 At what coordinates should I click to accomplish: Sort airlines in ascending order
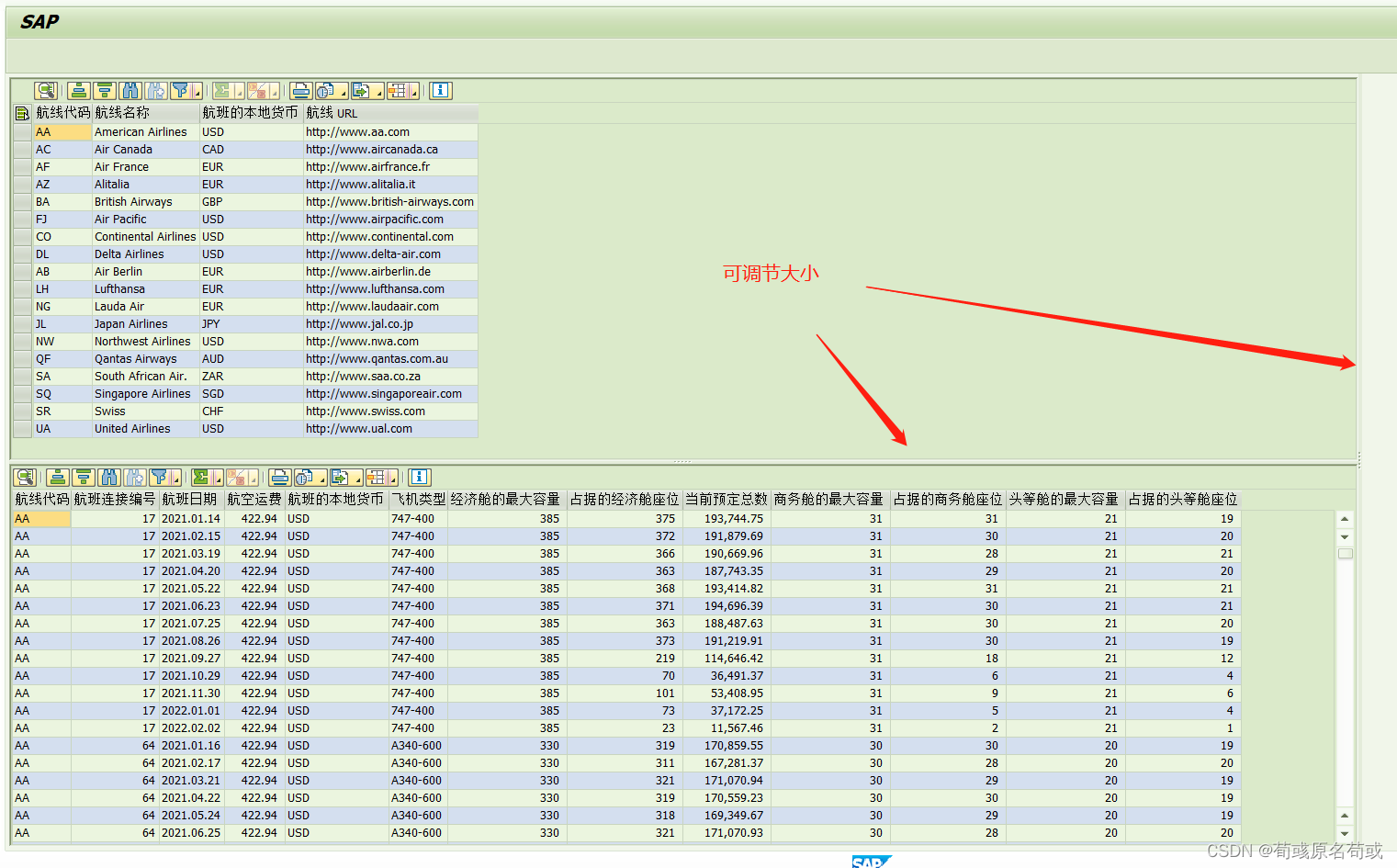78,90
